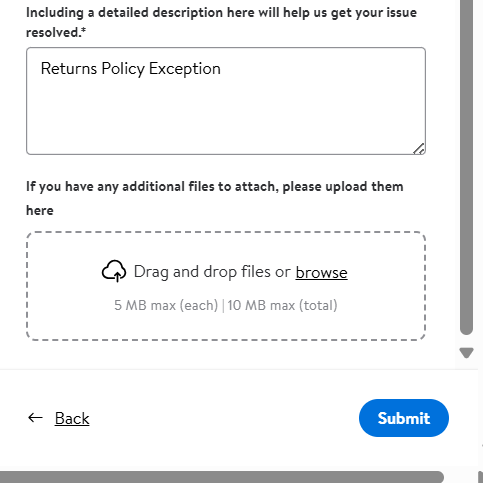This screenshot has width=483, height=483.
Task: Go back using the Back link
Action: pyautogui.click(x=72, y=418)
